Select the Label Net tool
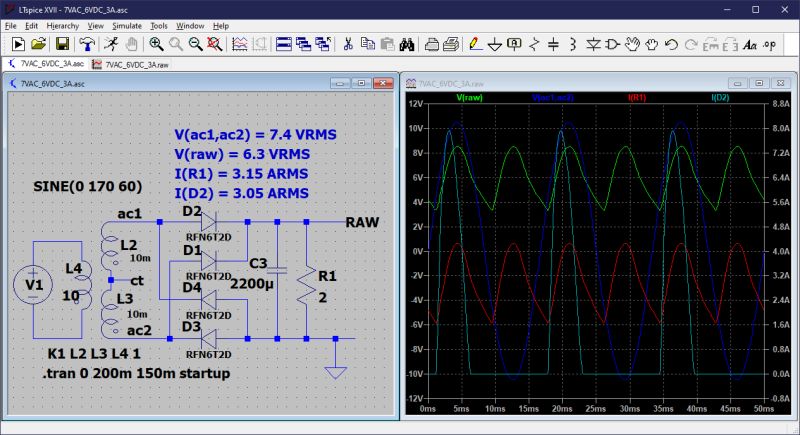This screenshot has width=800, height=435. pyautogui.click(x=514, y=45)
